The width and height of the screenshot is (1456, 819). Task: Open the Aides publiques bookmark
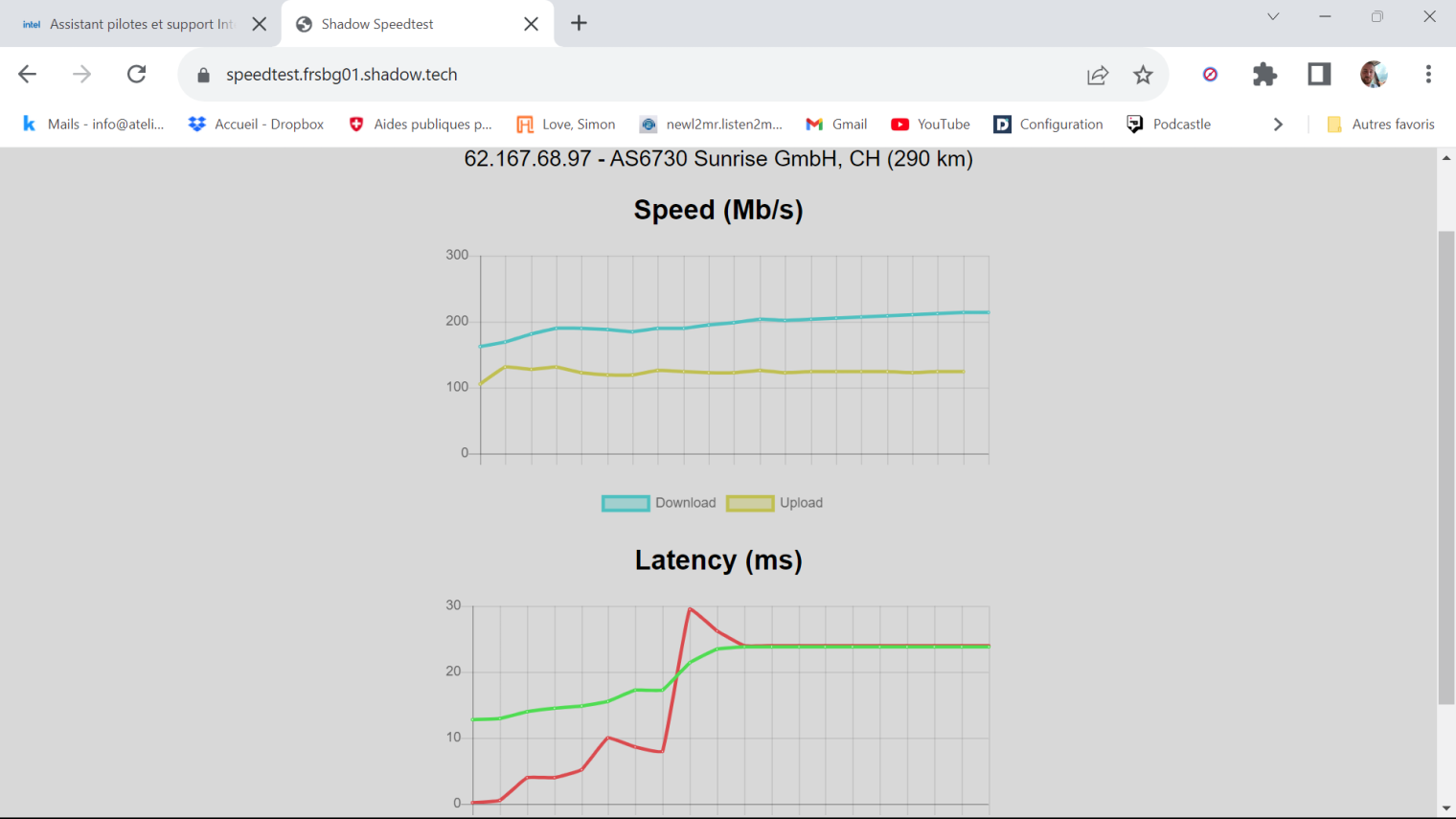[421, 125]
